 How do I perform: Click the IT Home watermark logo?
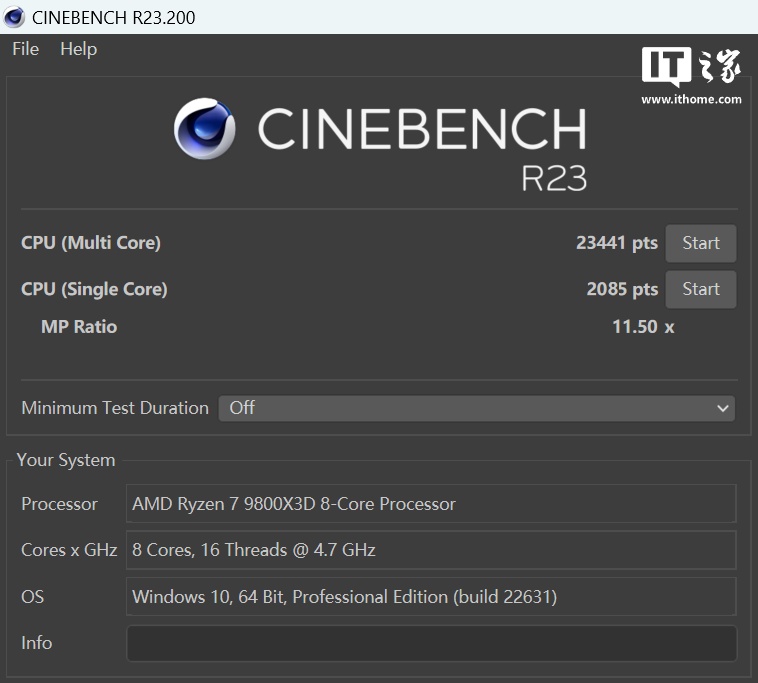pyautogui.click(x=691, y=67)
